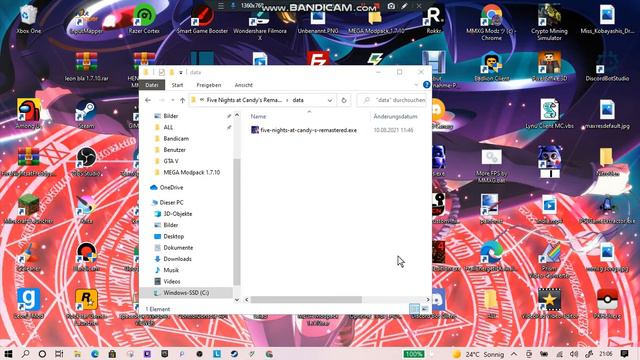Sort by the Name column header
Image resolution: width=640 pixels, height=360 pixels.
coord(258,116)
